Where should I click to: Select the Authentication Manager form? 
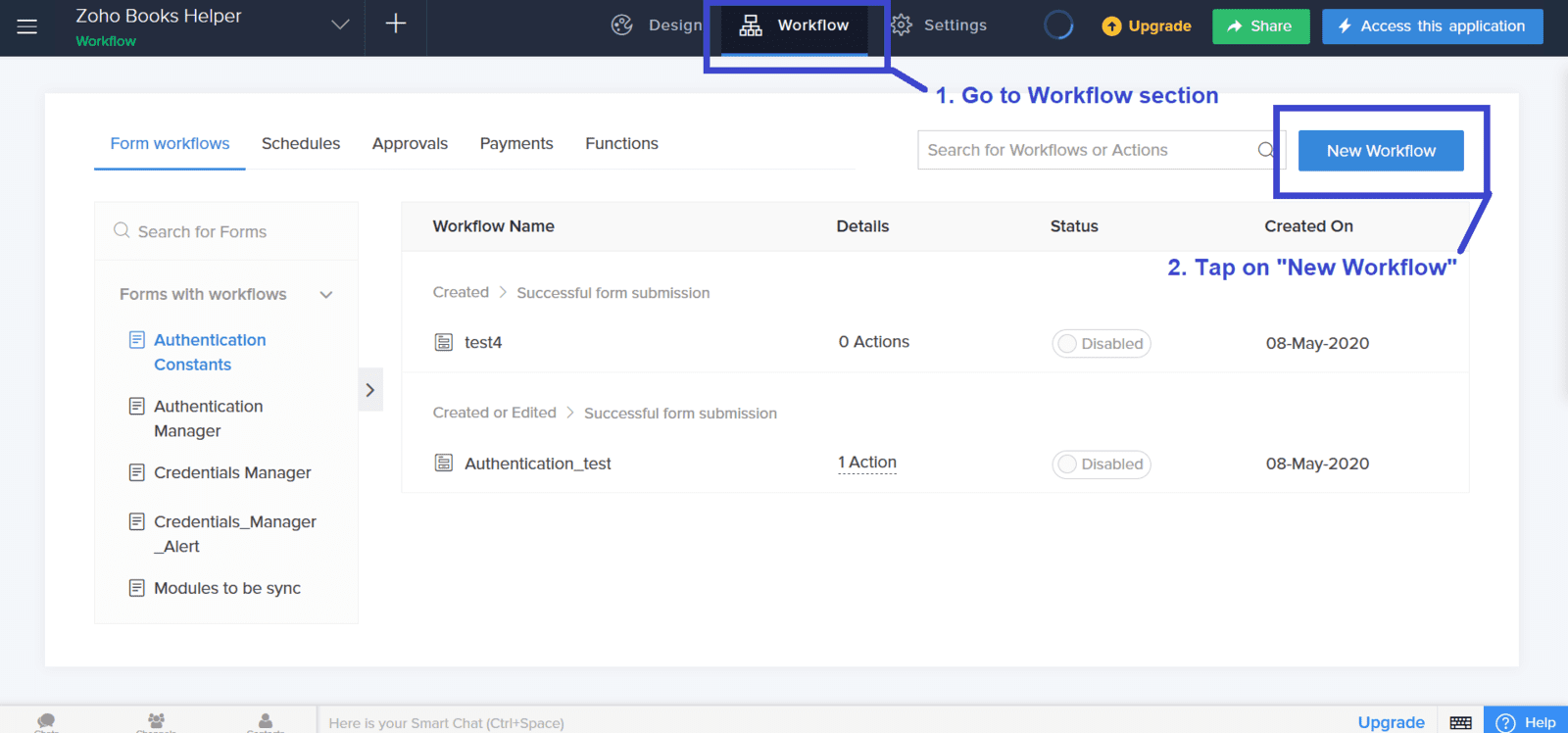(x=208, y=418)
